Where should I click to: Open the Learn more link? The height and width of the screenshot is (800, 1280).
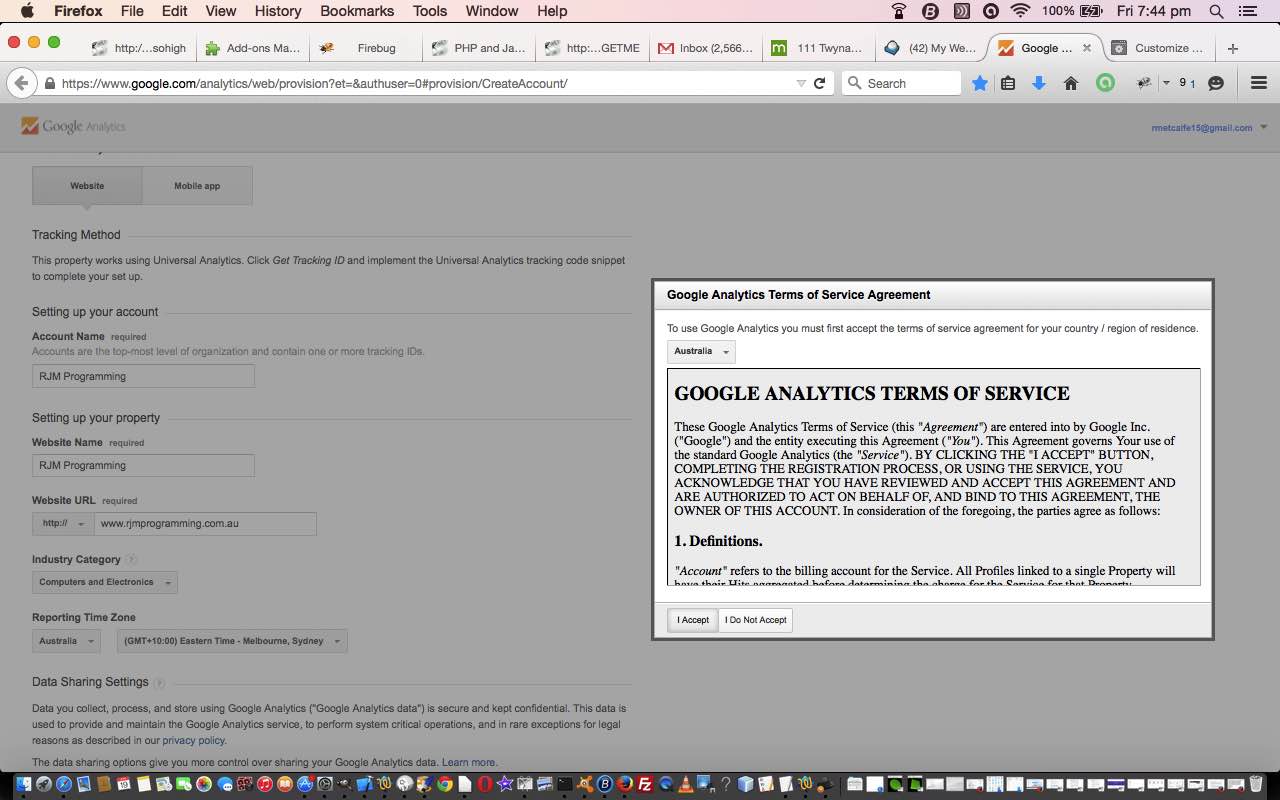tap(469, 763)
